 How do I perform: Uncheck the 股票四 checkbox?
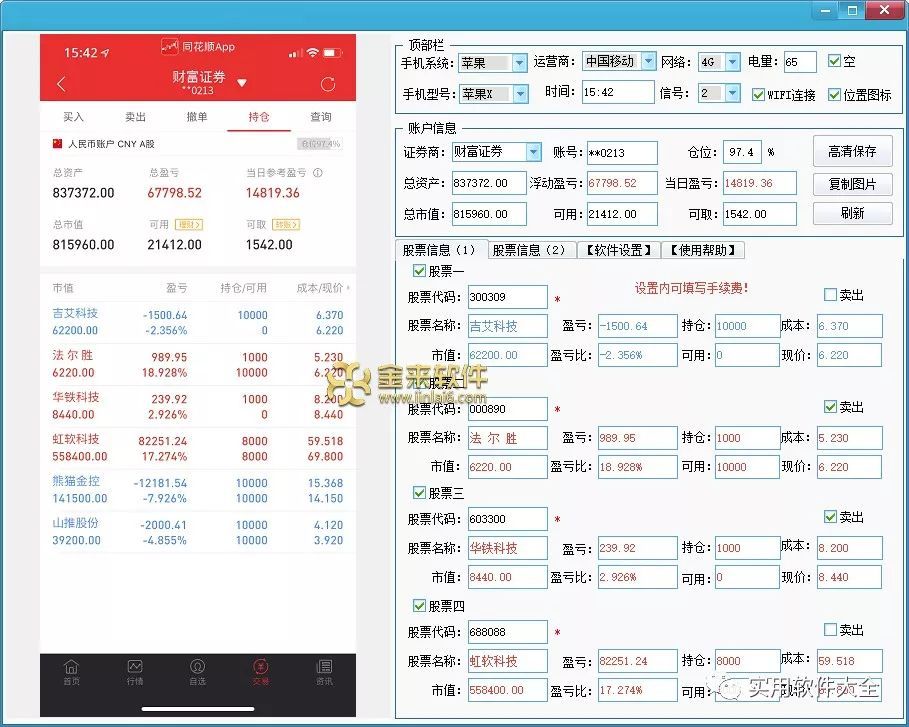[x=419, y=606]
